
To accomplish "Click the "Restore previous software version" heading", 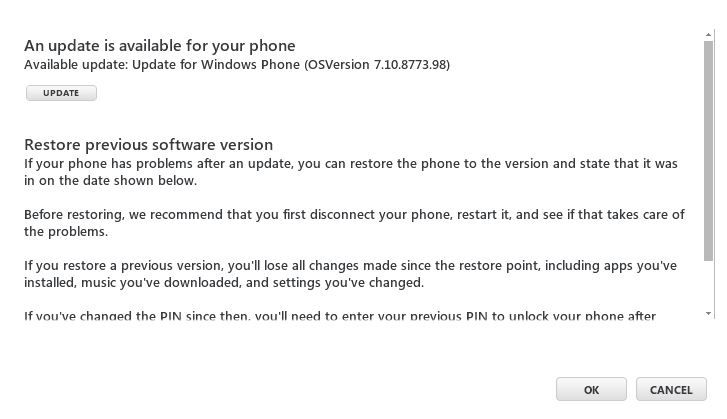I will [x=148, y=144].
